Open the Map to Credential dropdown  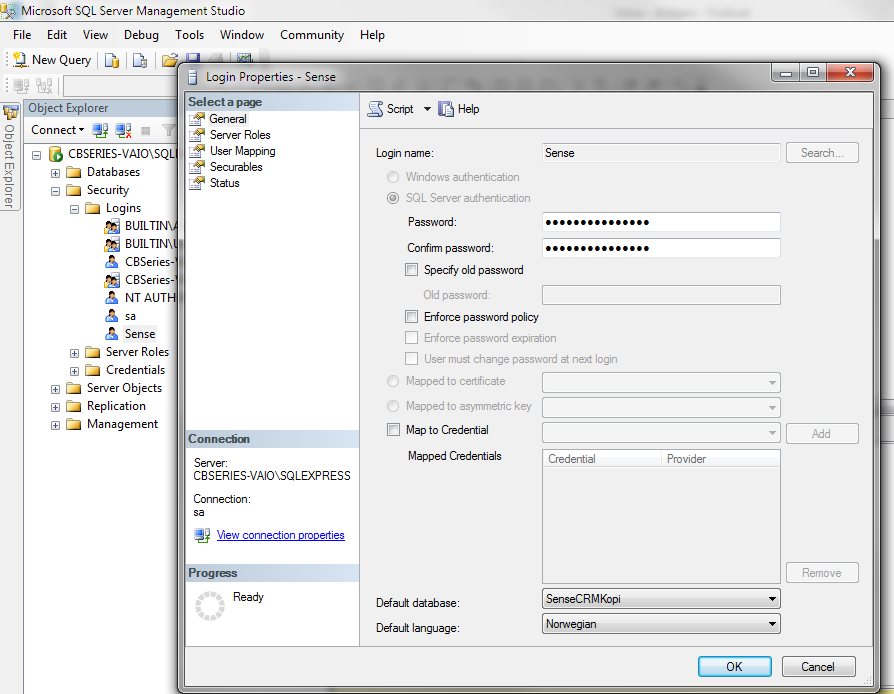pos(772,433)
